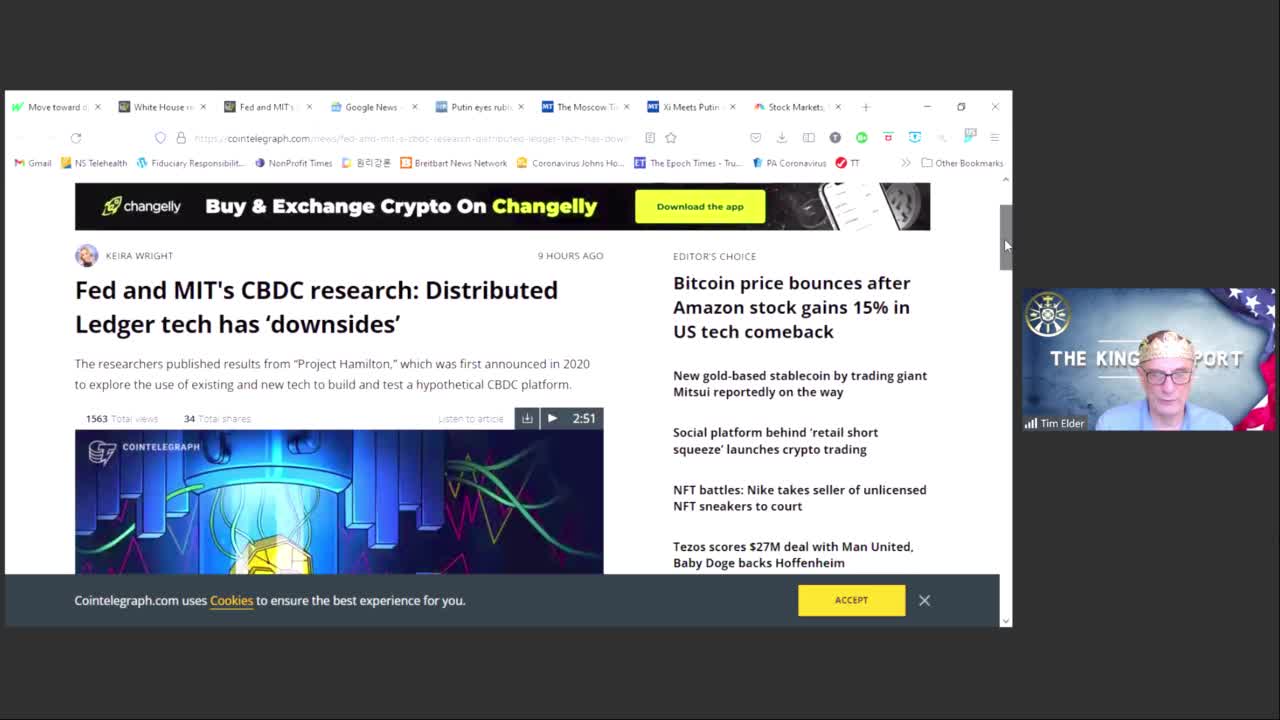Click the Cointelegraph logo on article image
The height and width of the screenshot is (720, 1280).
(x=144, y=452)
